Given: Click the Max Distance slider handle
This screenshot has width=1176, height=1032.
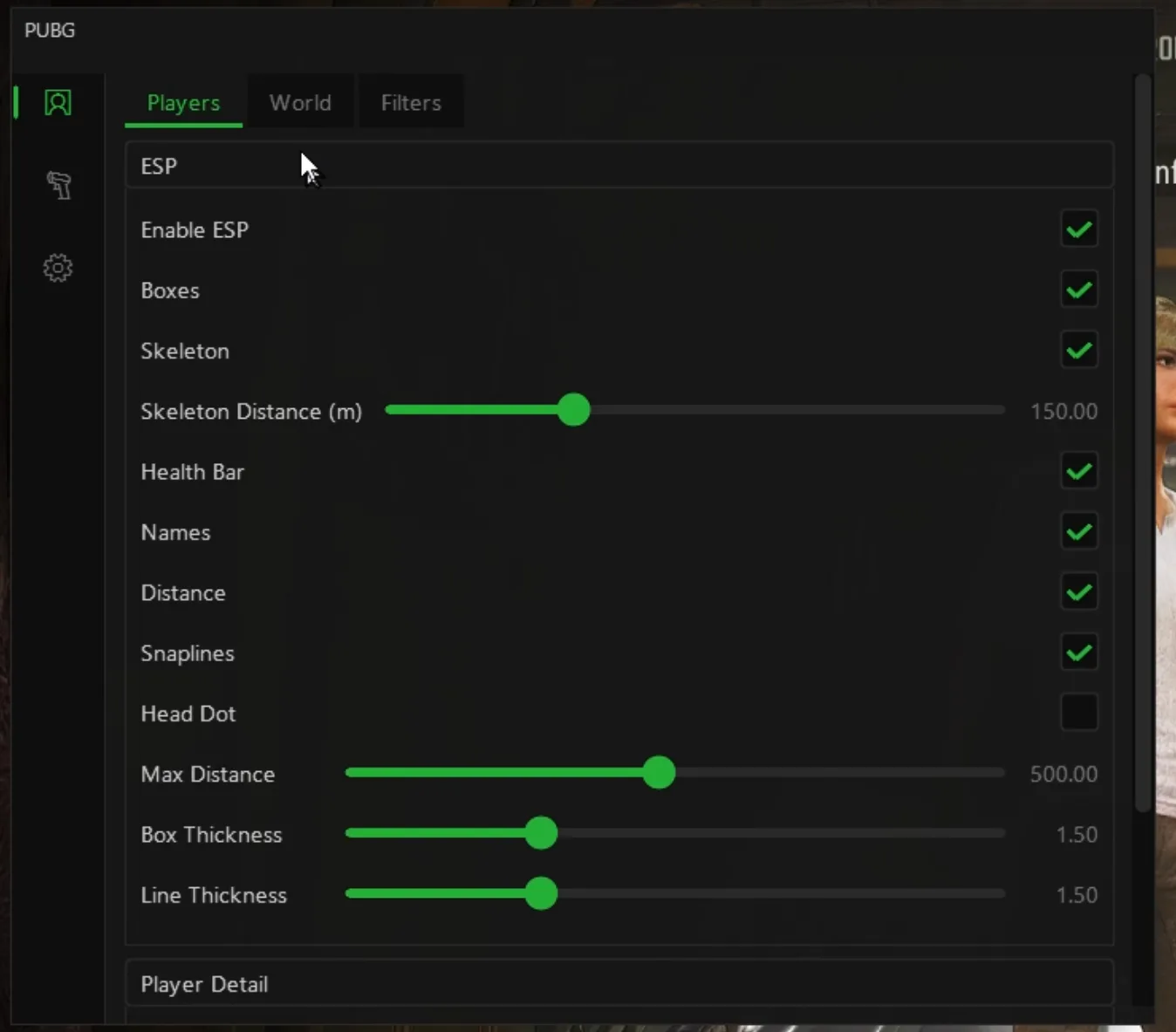Looking at the screenshot, I should [x=659, y=772].
